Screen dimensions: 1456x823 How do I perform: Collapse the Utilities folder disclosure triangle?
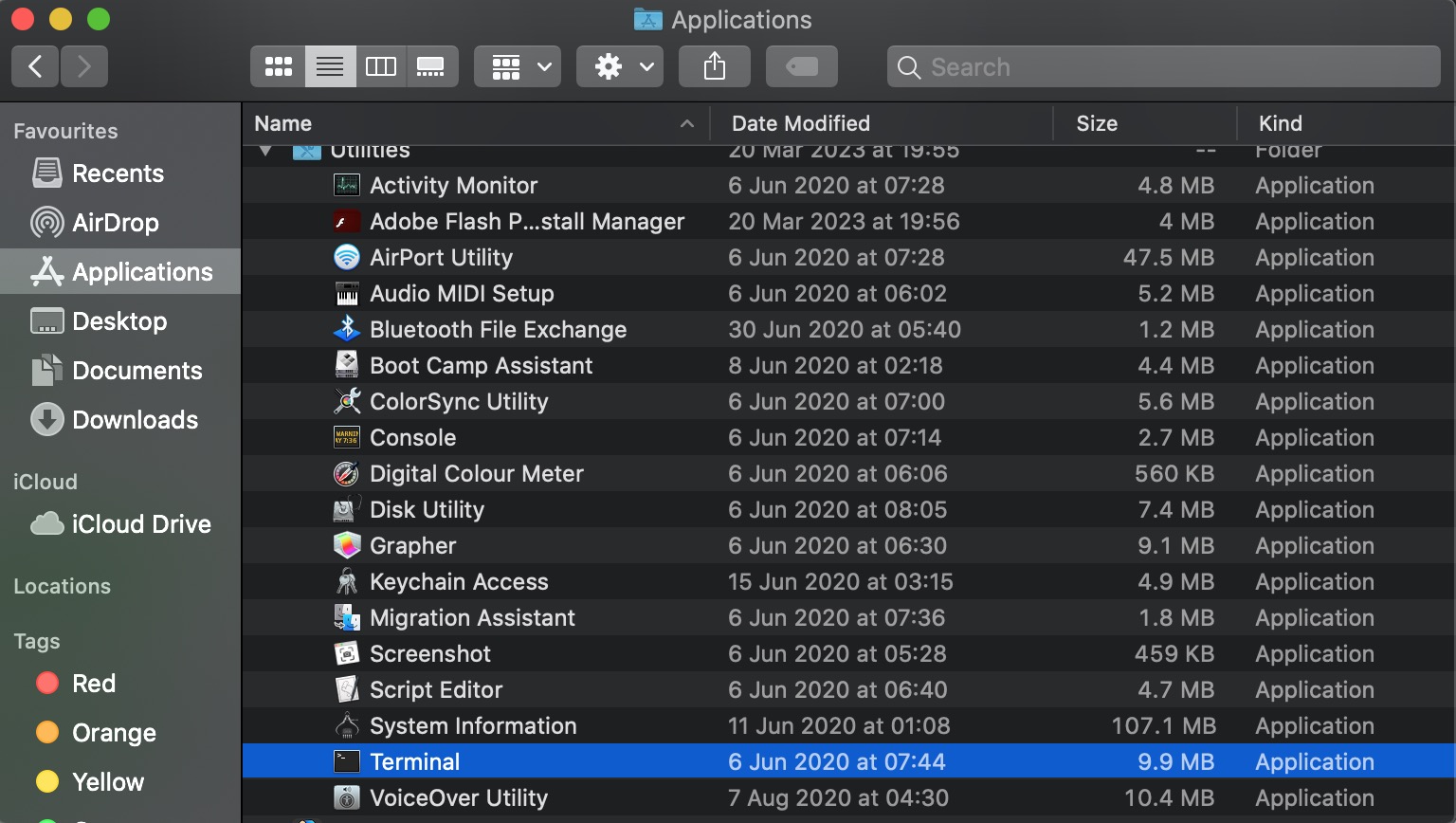click(x=266, y=151)
